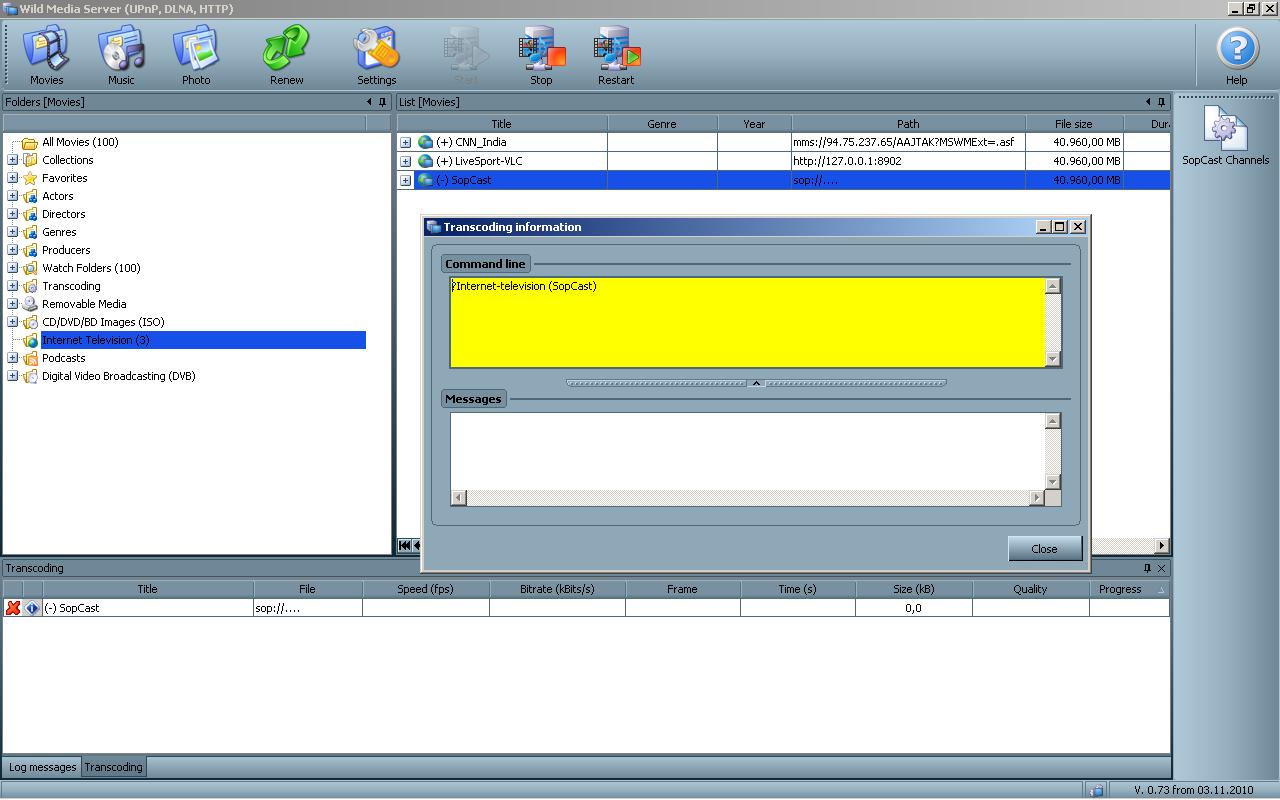Expand the Directors node
The height and width of the screenshot is (800, 1280).
tap(12, 214)
